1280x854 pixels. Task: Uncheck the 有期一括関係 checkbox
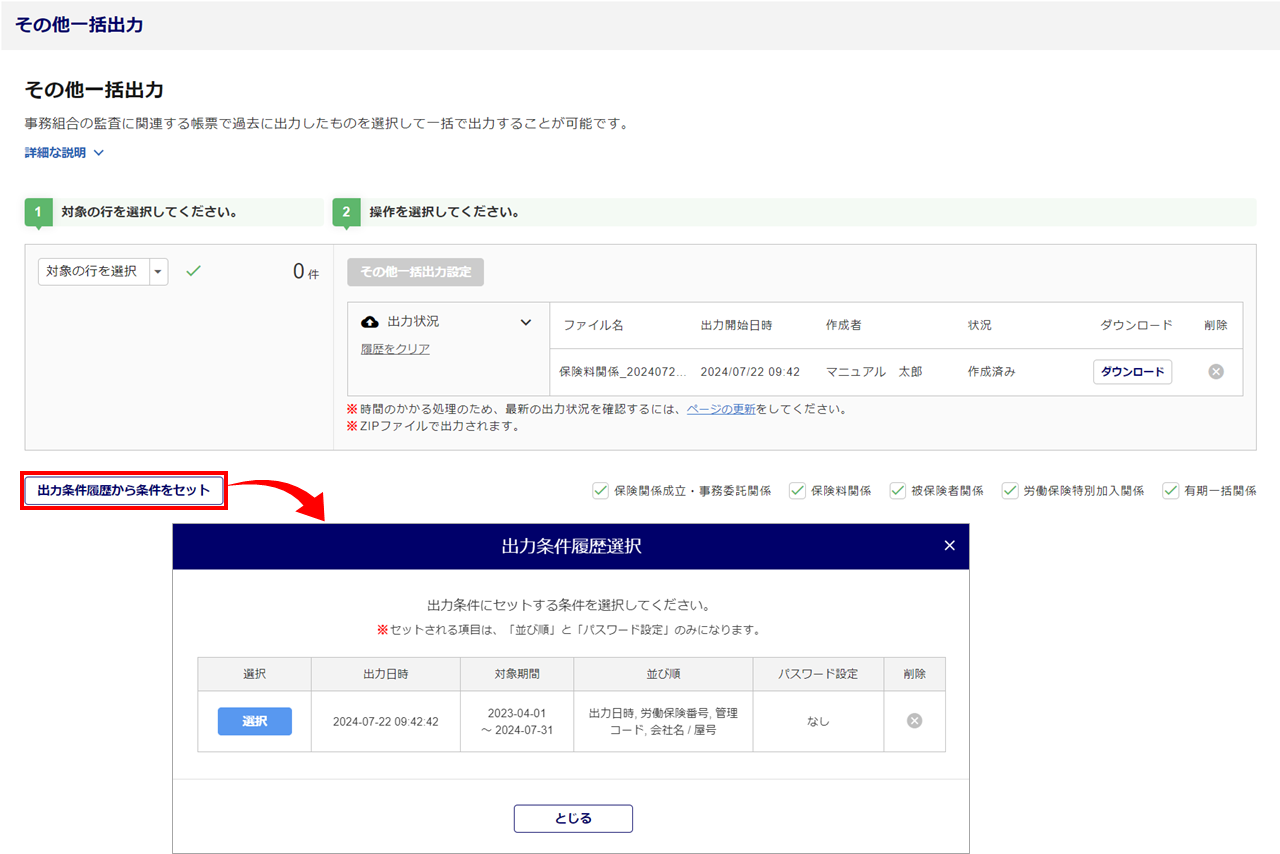pos(1170,491)
